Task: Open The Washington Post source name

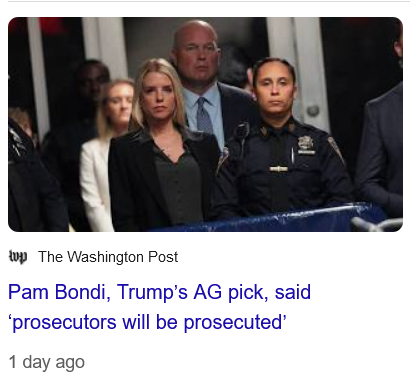Action: (108, 257)
